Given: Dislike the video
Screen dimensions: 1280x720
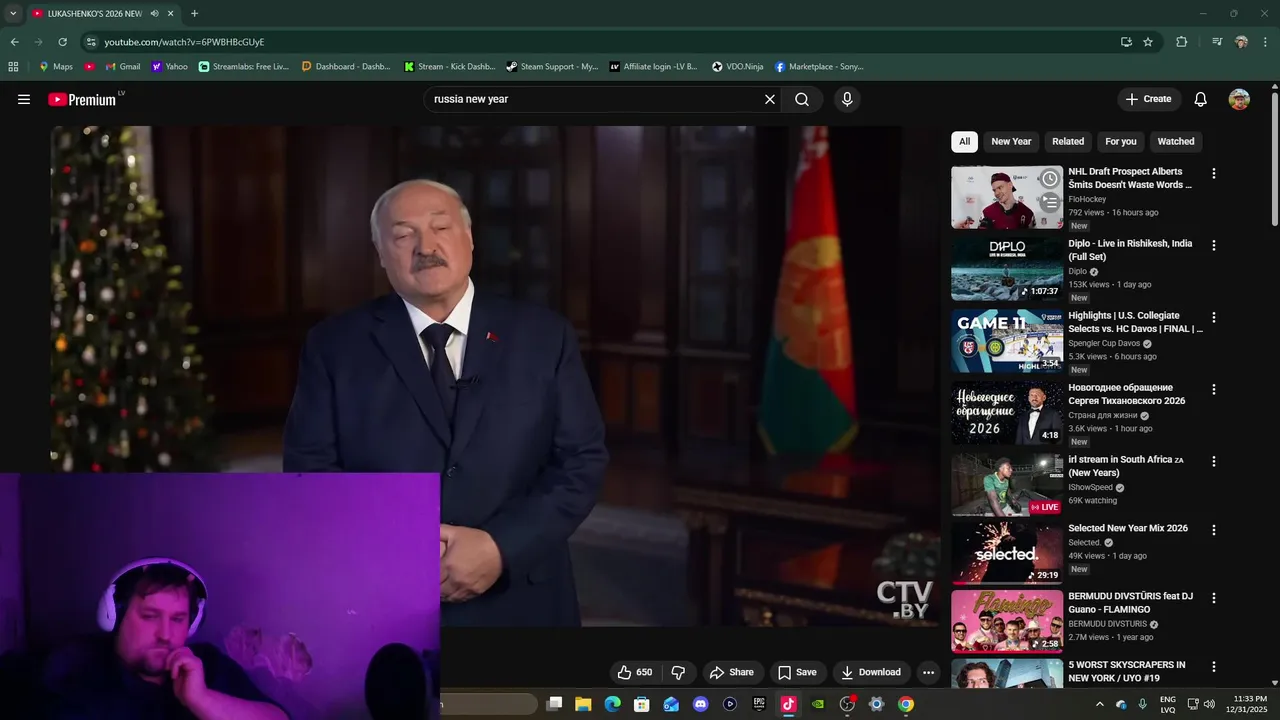Looking at the screenshot, I should [678, 672].
